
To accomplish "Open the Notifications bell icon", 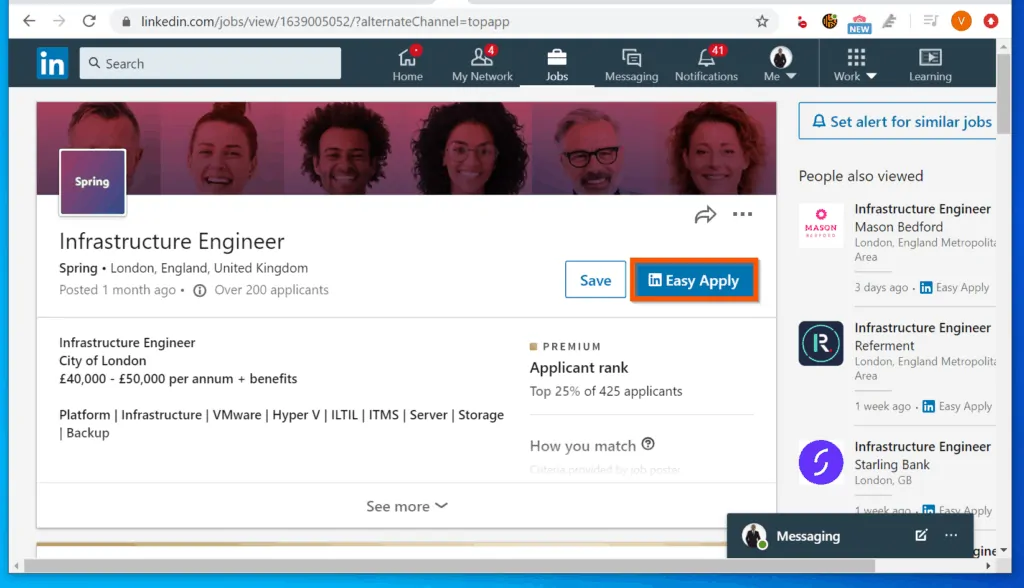I will (x=706, y=60).
